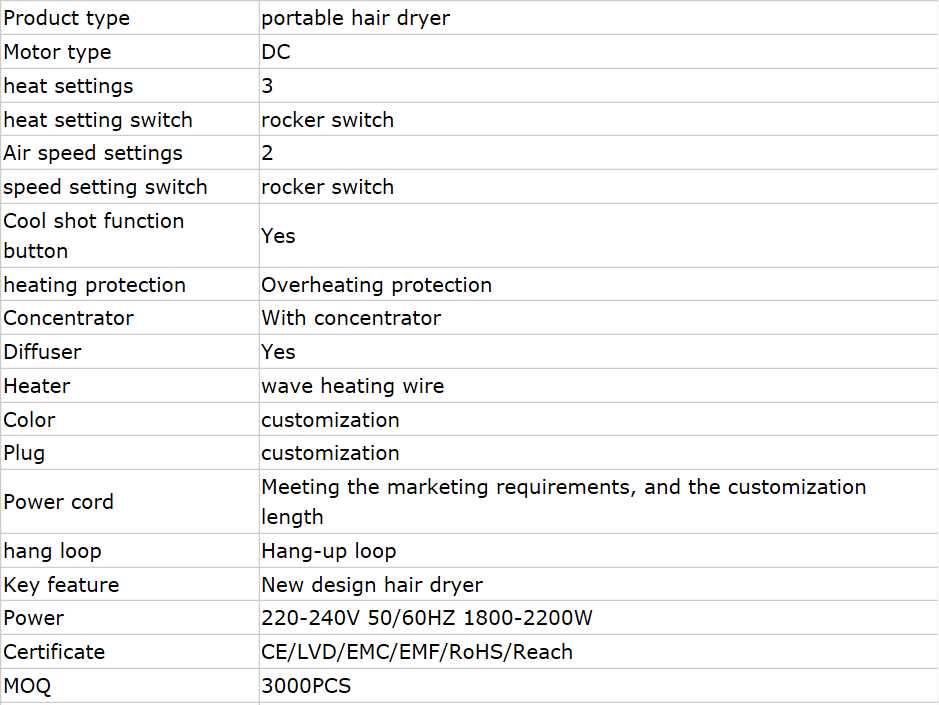Select the 'DC' motor type value
This screenshot has width=939, height=705.
[x=276, y=52]
